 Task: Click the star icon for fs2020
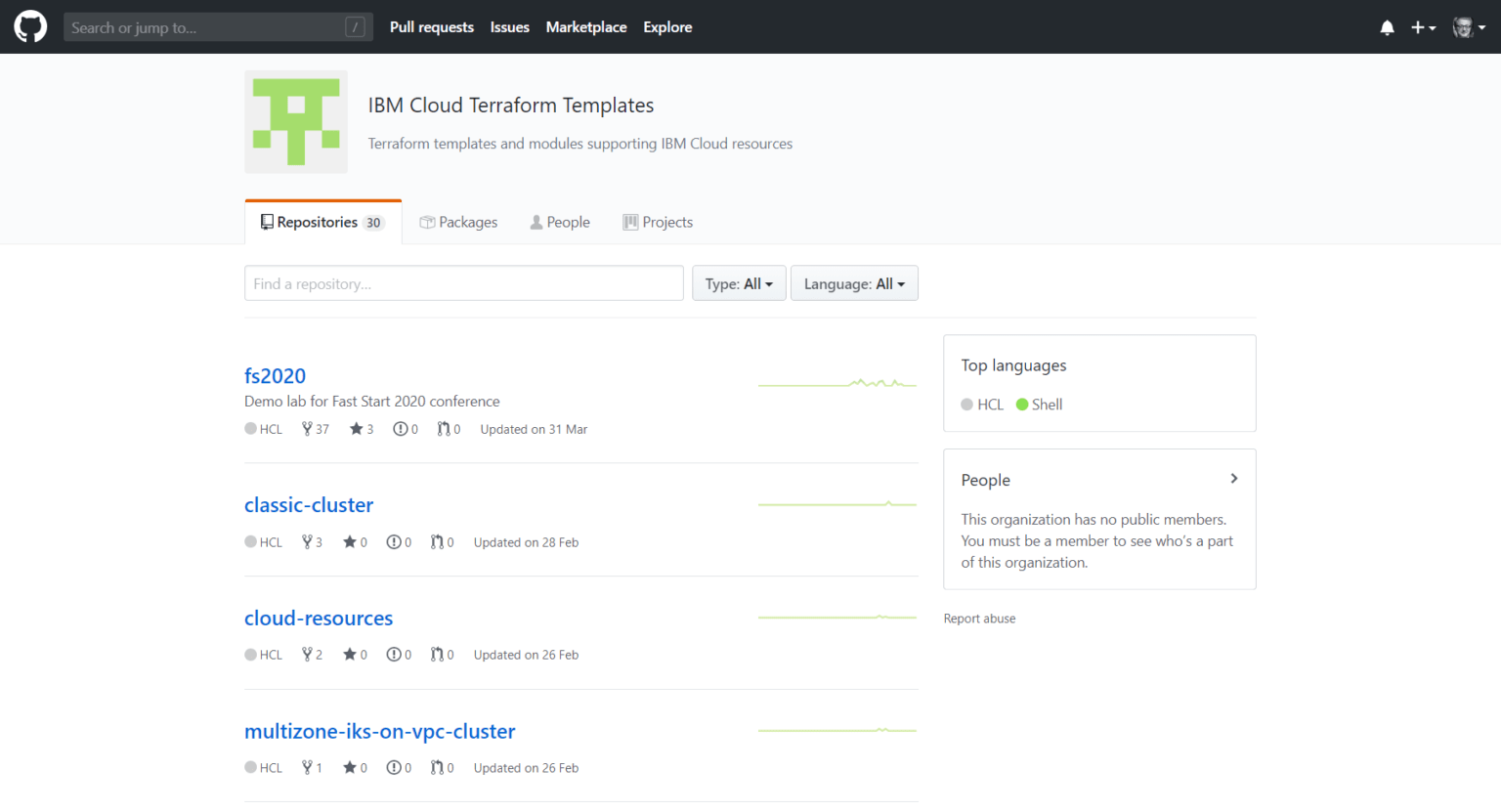pos(356,429)
